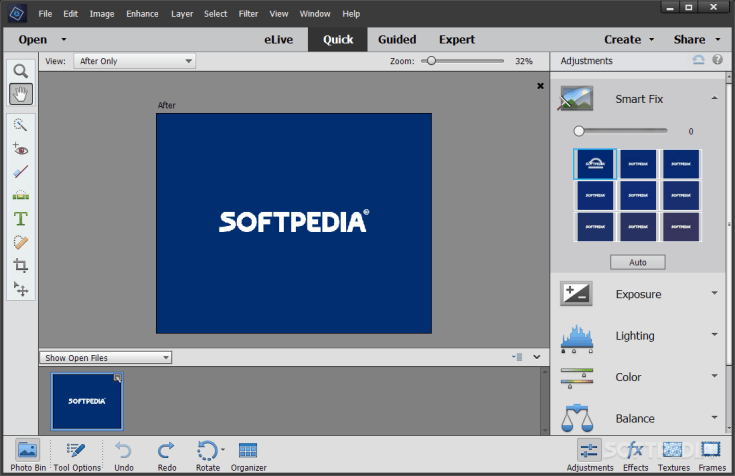Select the center Smart Fix preset thumbnail
Image resolution: width=735 pixels, height=476 pixels.
638,195
